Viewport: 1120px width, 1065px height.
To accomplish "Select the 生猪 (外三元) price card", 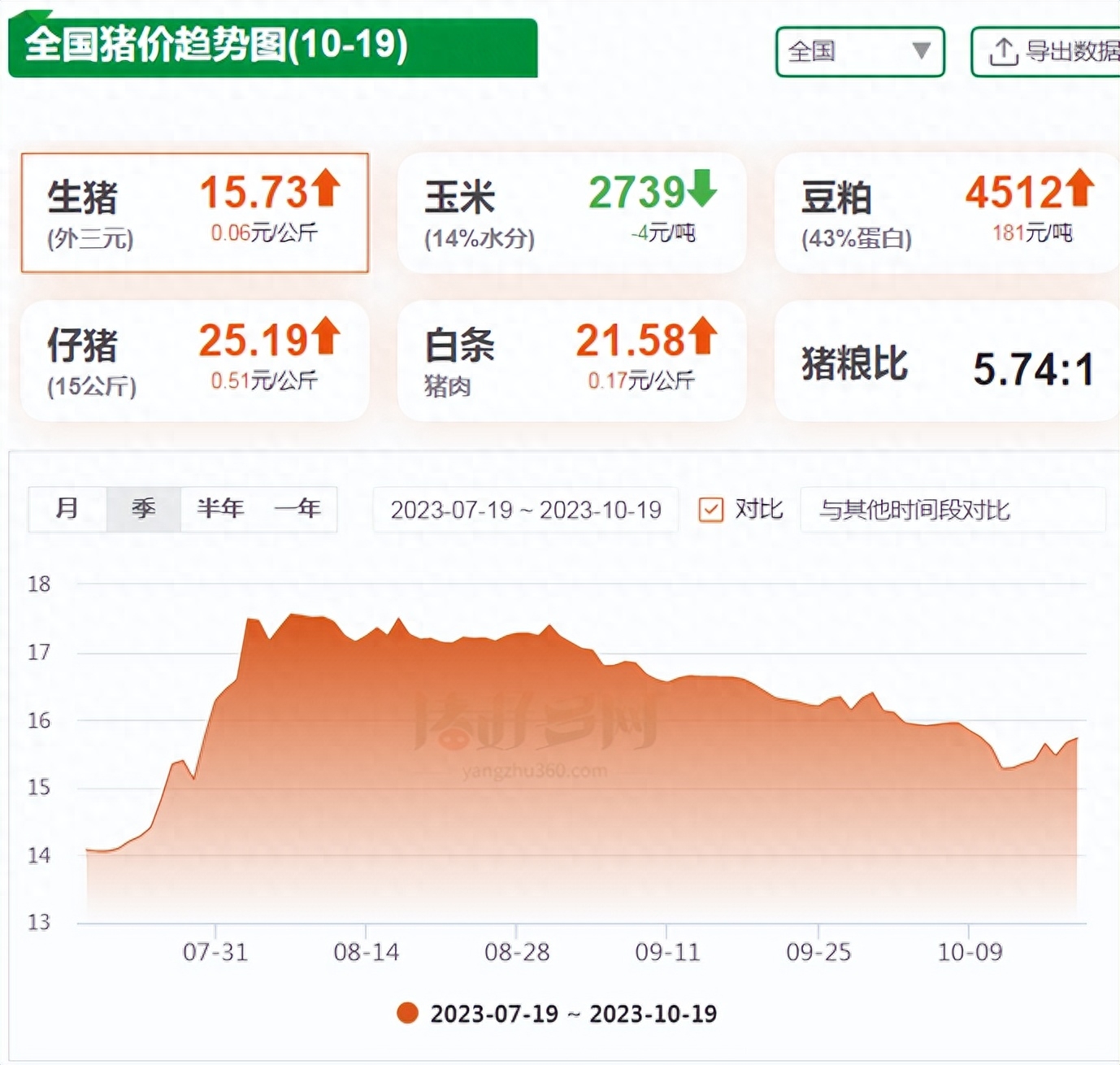I will click(195, 213).
